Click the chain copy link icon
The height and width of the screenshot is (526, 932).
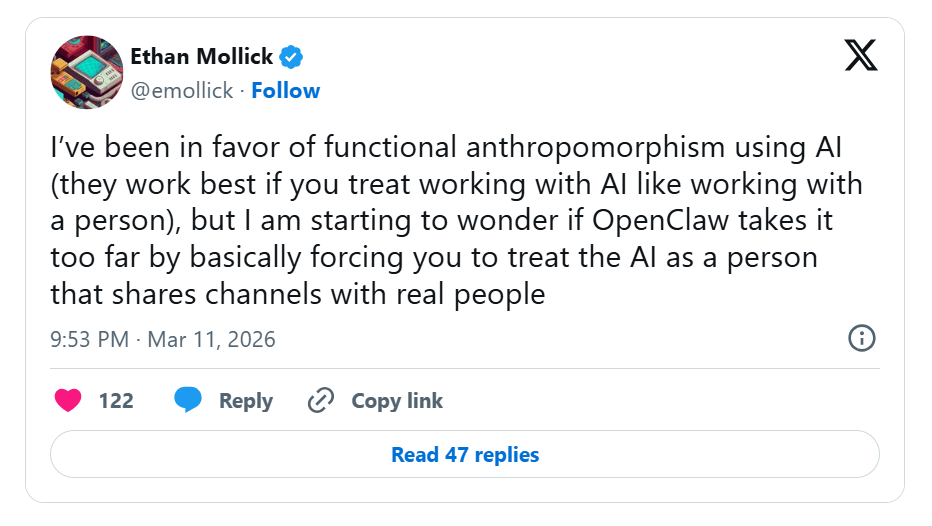pos(320,401)
